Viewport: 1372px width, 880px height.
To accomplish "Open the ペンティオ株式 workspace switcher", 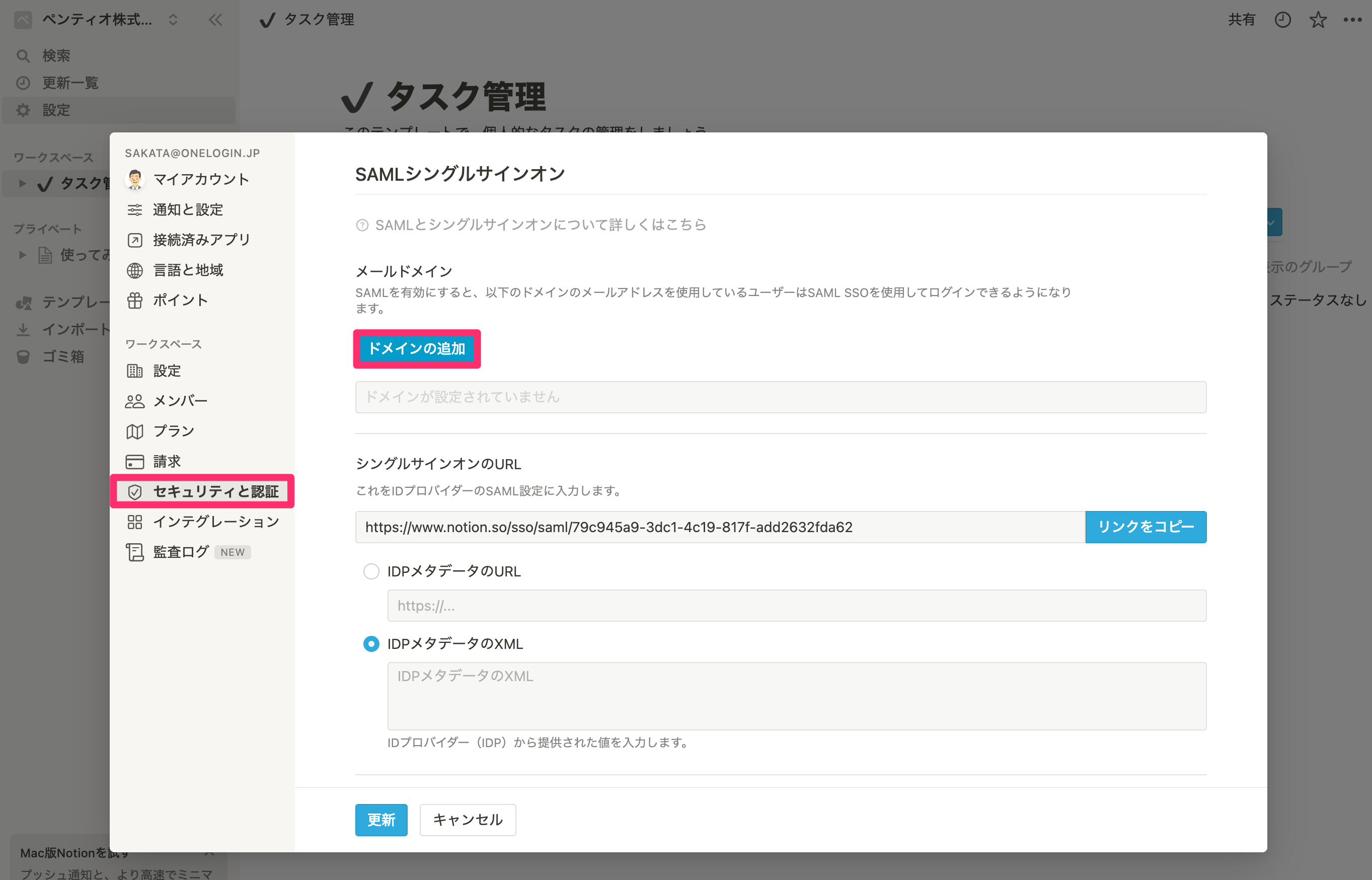I will click(x=97, y=20).
